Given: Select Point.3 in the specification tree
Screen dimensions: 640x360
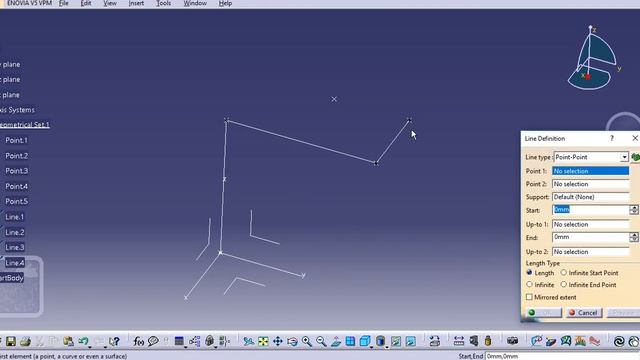Looking at the screenshot, I should click(x=16, y=171).
